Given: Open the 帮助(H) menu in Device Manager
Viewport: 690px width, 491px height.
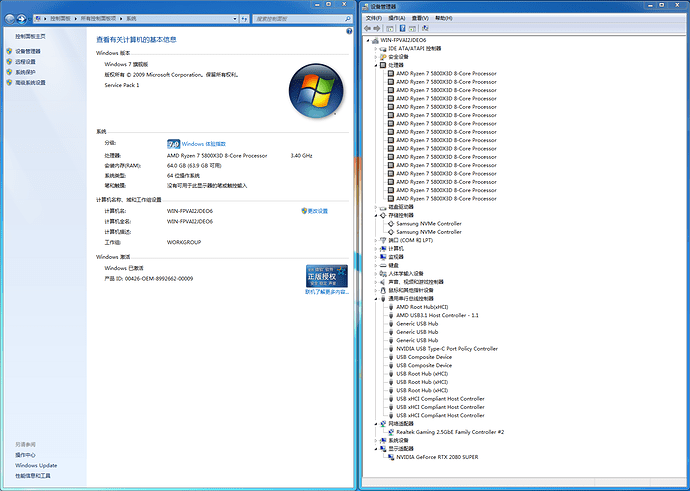Looking at the screenshot, I should pos(444,18).
